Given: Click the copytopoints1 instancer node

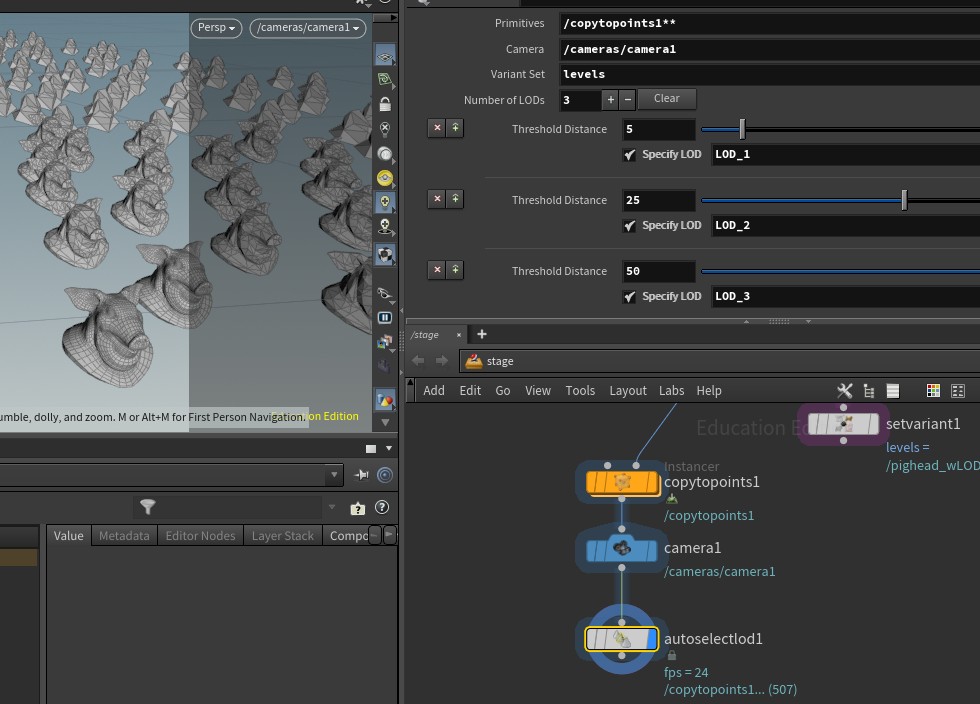Looking at the screenshot, I should pyautogui.click(x=621, y=483).
